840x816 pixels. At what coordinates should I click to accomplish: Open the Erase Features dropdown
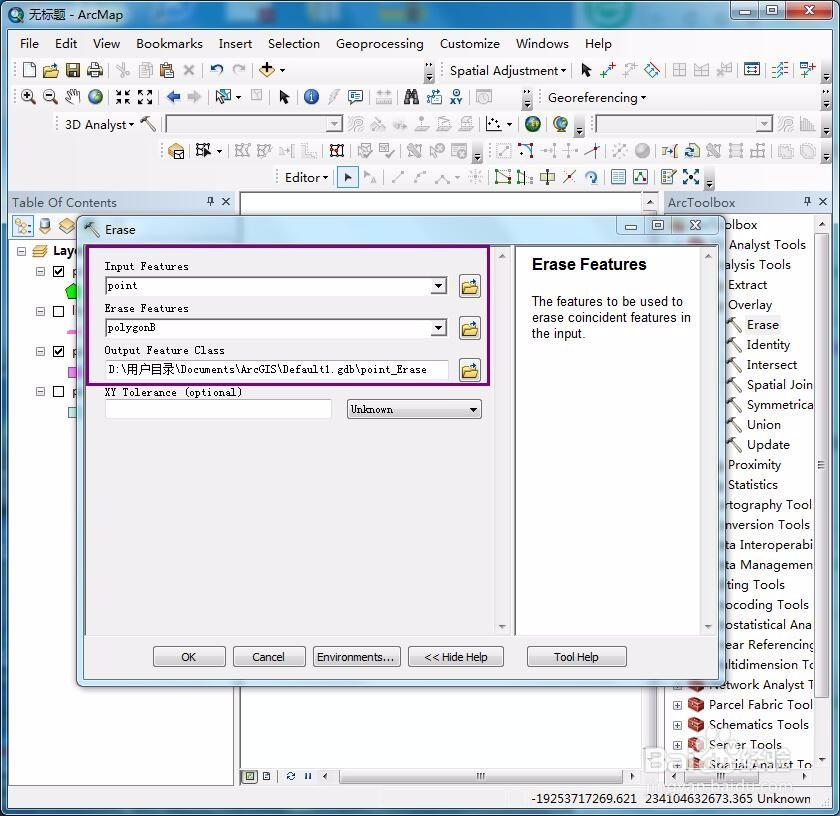pyautogui.click(x=438, y=327)
